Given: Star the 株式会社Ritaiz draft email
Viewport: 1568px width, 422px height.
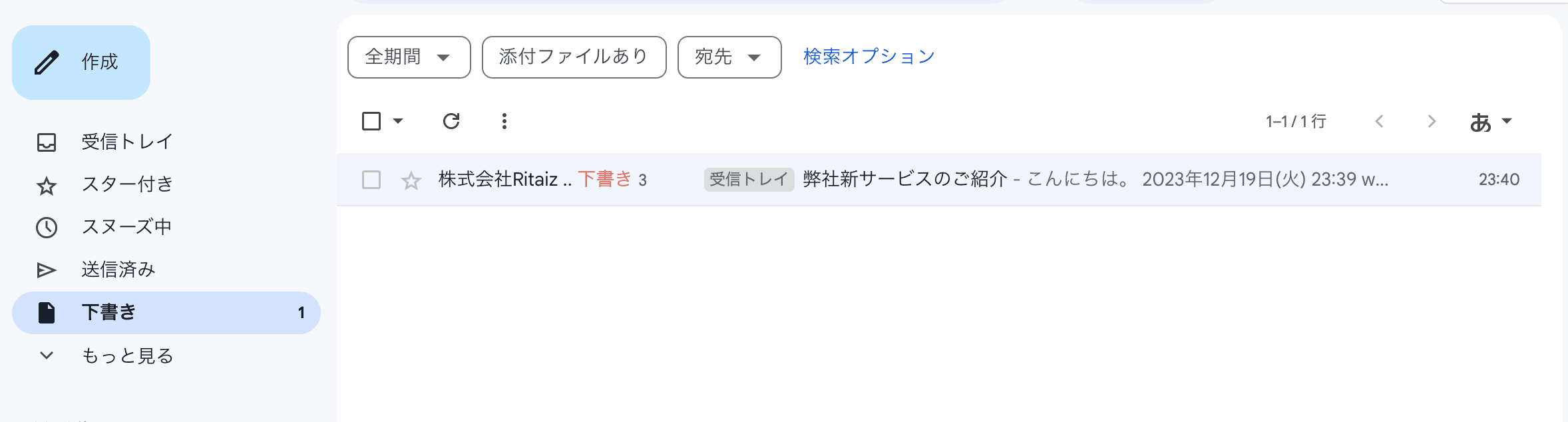Looking at the screenshot, I should [x=411, y=180].
